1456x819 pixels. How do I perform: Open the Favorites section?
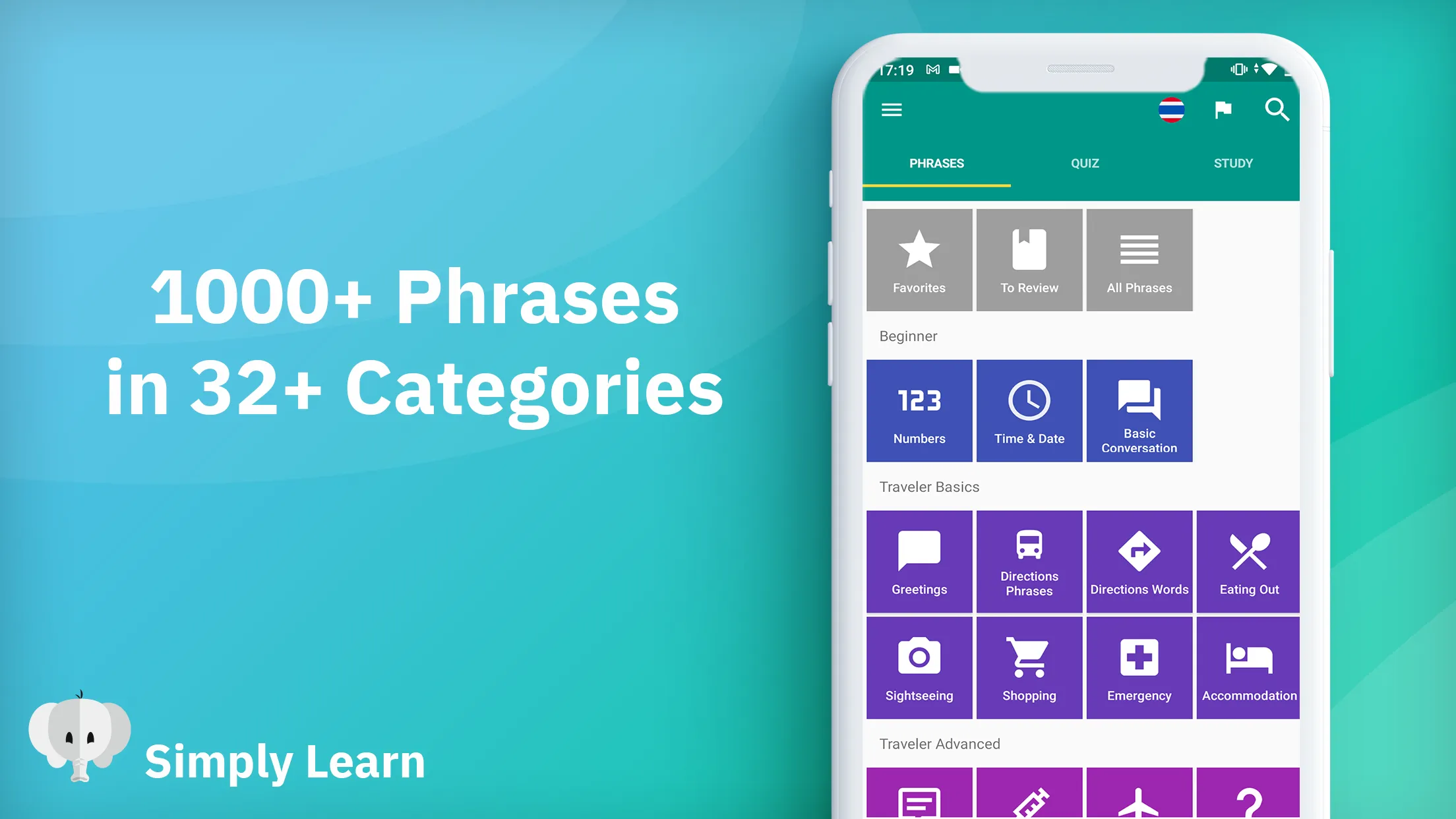point(920,260)
